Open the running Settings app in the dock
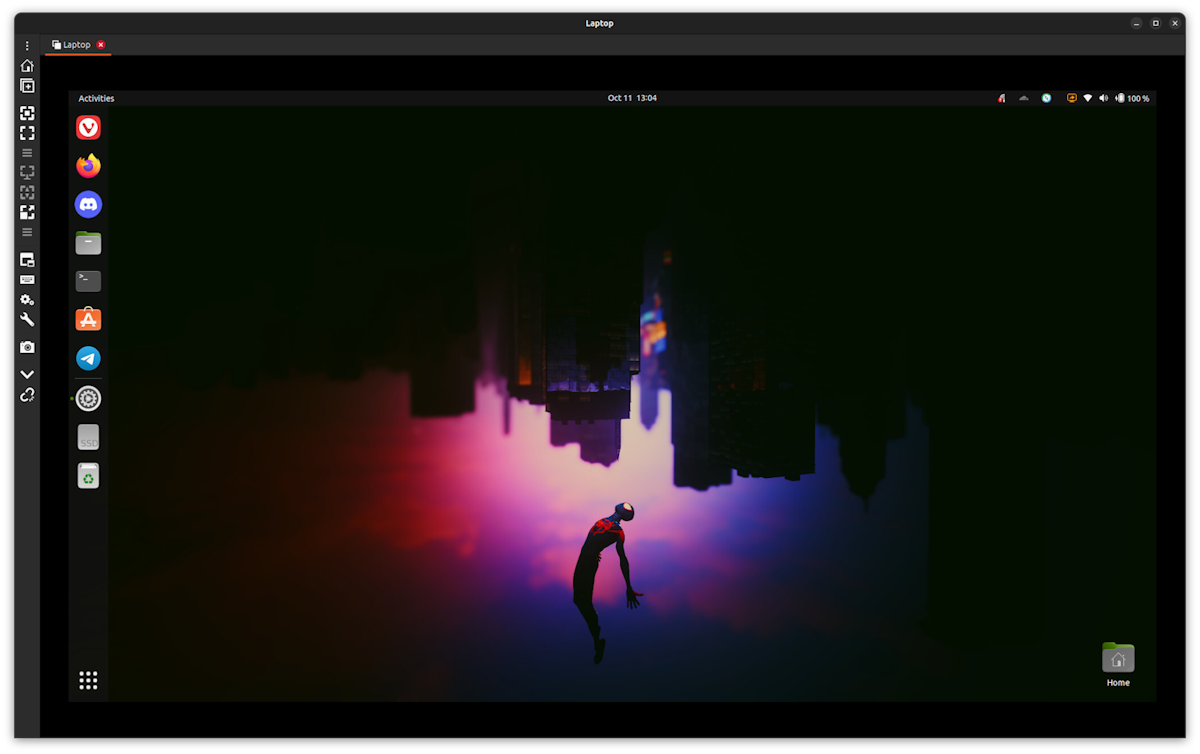Image resolution: width=1200 pixels, height=754 pixels. 88,398
